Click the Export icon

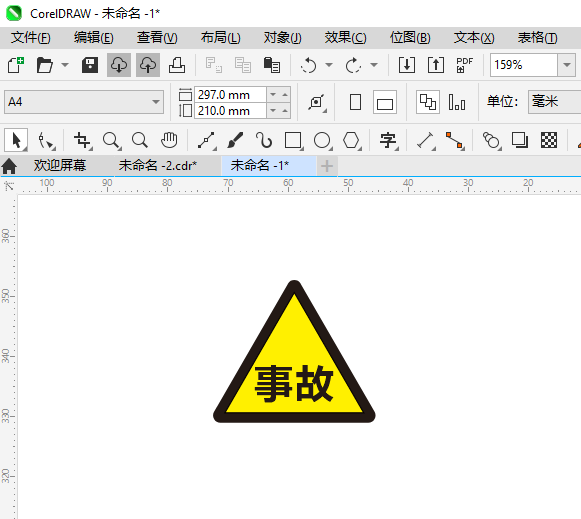pyautogui.click(x=436, y=65)
